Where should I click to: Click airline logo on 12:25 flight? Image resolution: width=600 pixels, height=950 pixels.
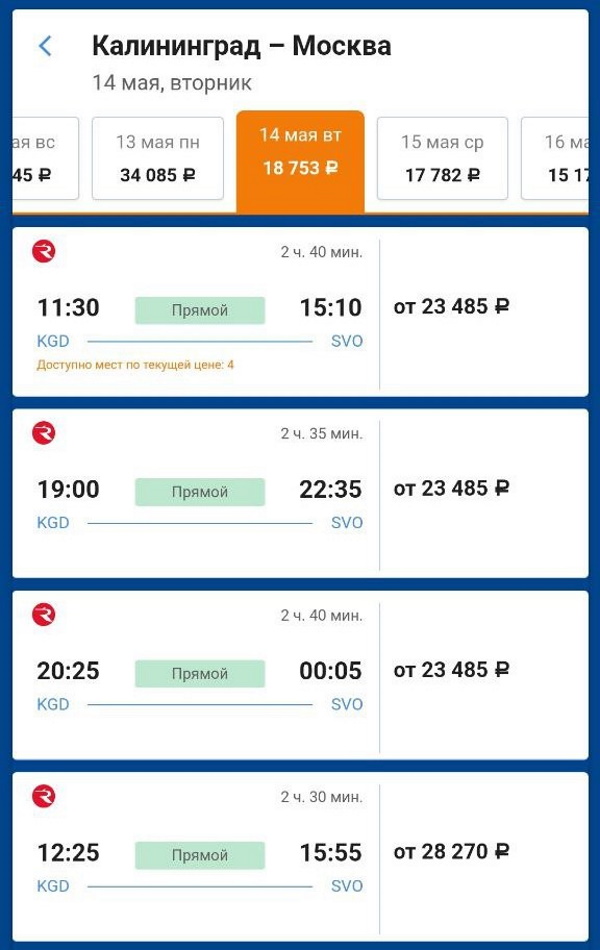tap(44, 796)
